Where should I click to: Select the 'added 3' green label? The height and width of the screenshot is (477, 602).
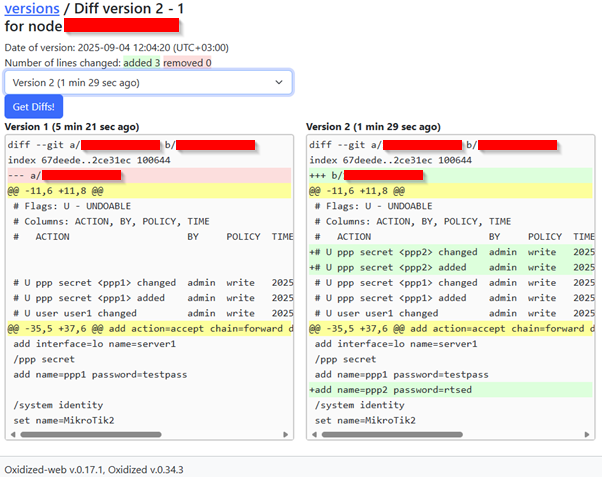click(142, 63)
